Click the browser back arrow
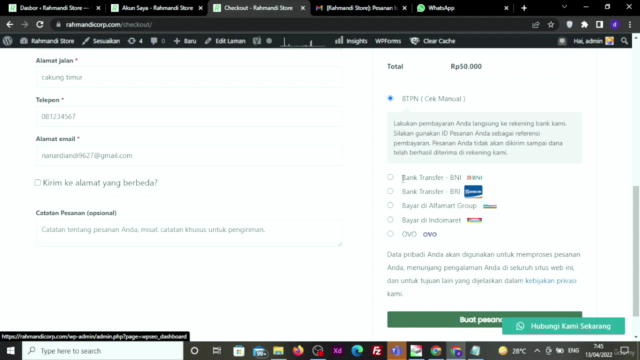640x360 pixels. [x=10, y=24]
